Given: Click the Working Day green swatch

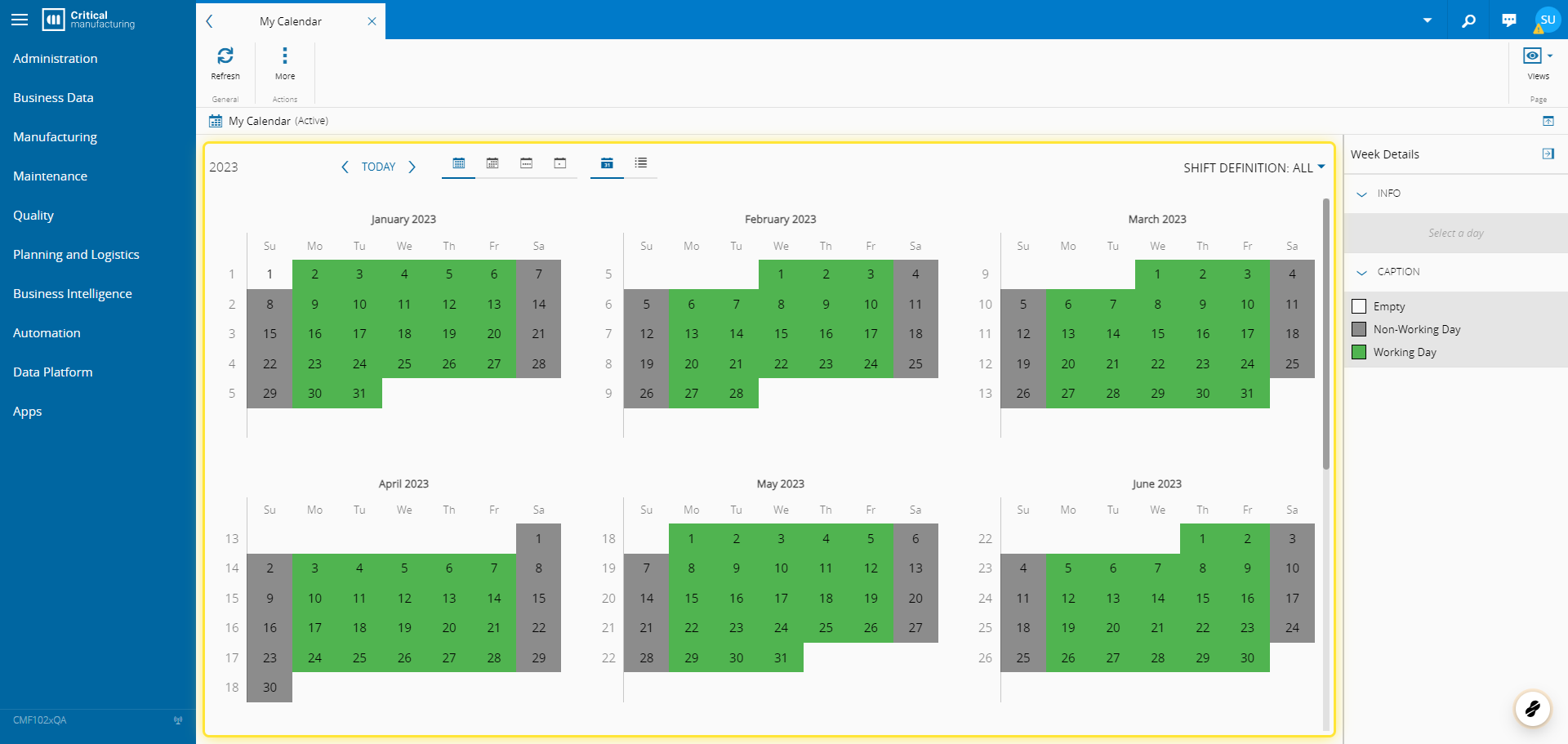Looking at the screenshot, I should (x=1359, y=352).
